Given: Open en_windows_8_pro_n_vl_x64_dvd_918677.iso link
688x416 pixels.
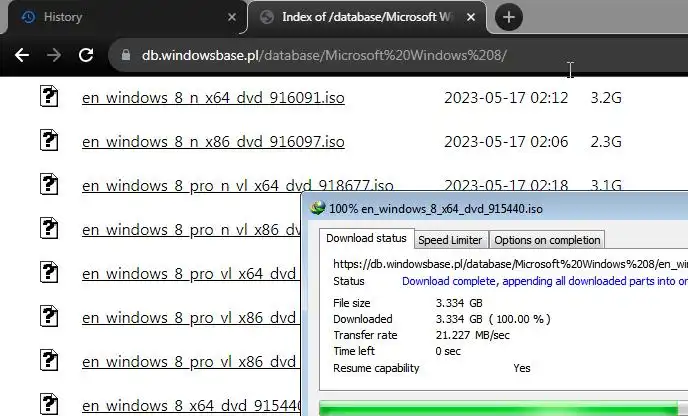Looking at the screenshot, I should 237,185.
